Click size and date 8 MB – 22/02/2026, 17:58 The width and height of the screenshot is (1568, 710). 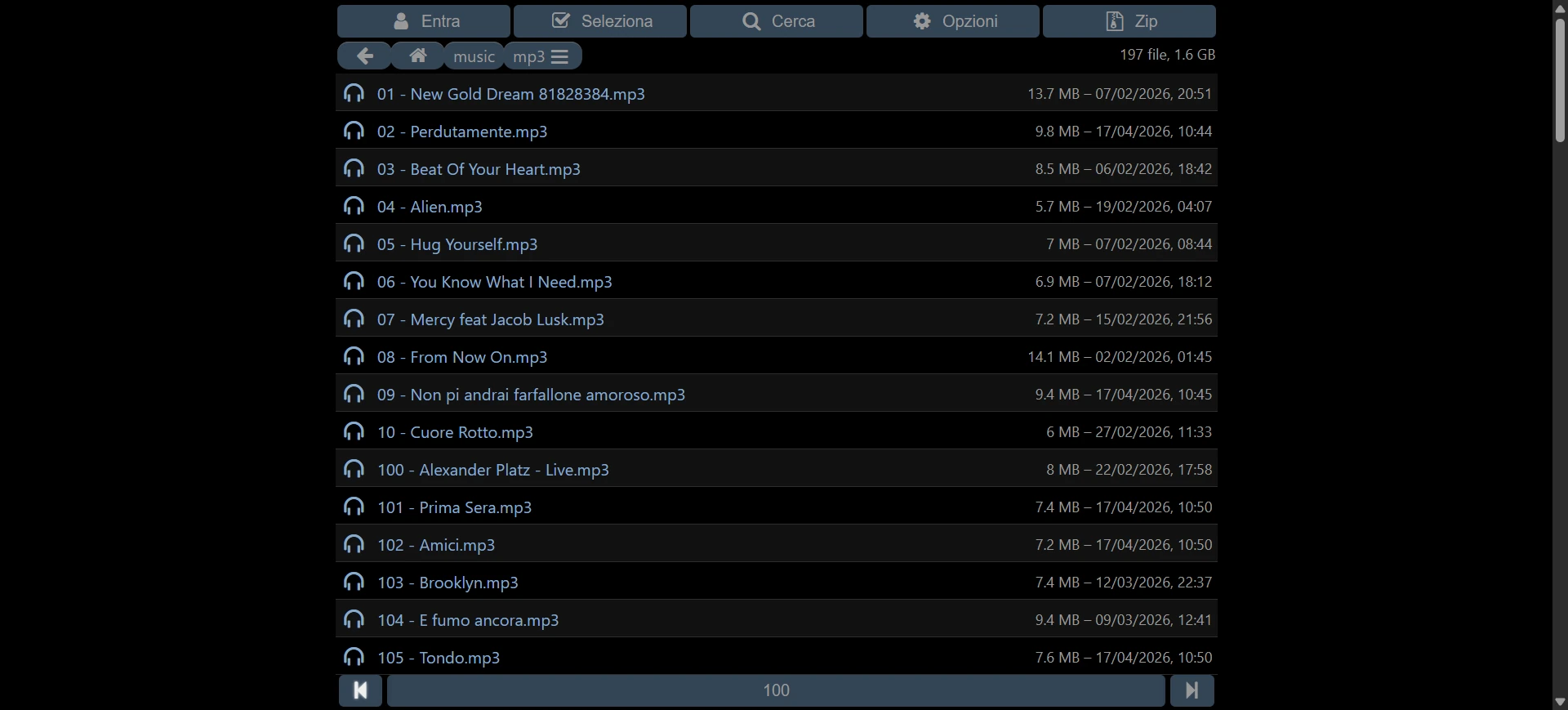point(1129,470)
